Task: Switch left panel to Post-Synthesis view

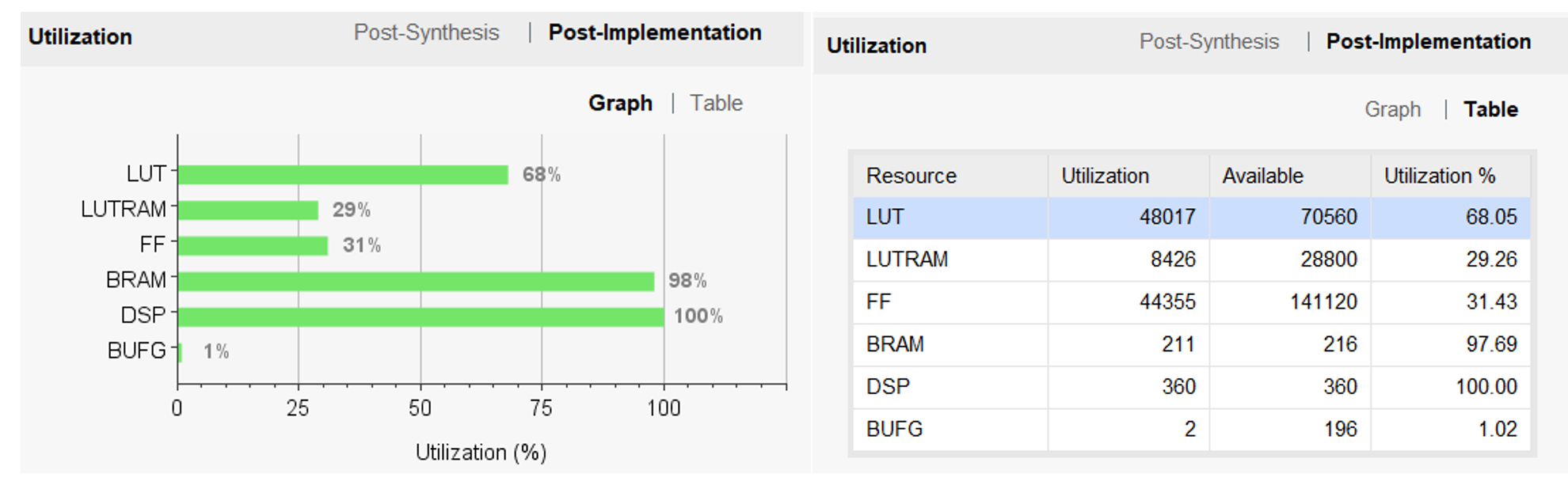Action: click(426, 32)
